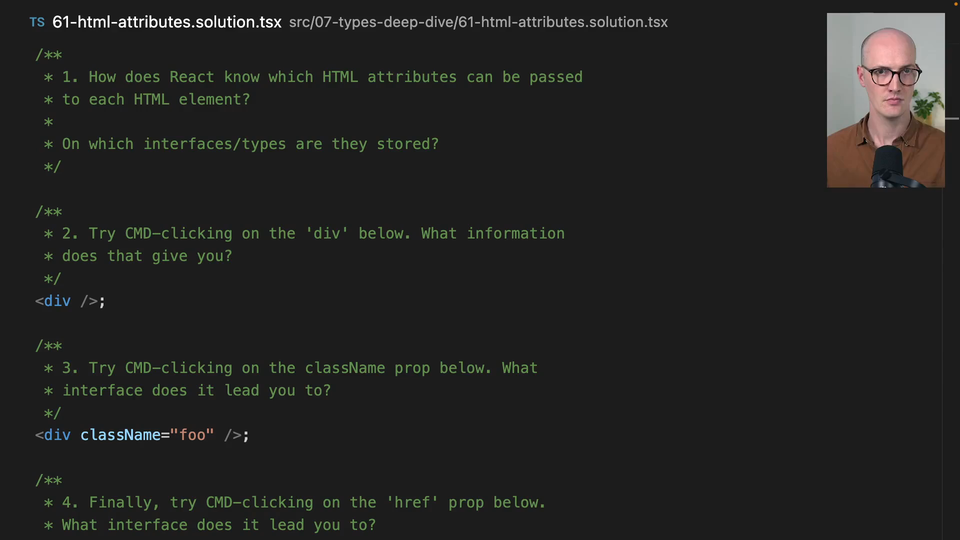This screenshot has height=540, width=960.
Task: Click the minimap marker line near the scrollbar
Action: tap(952, 118)
